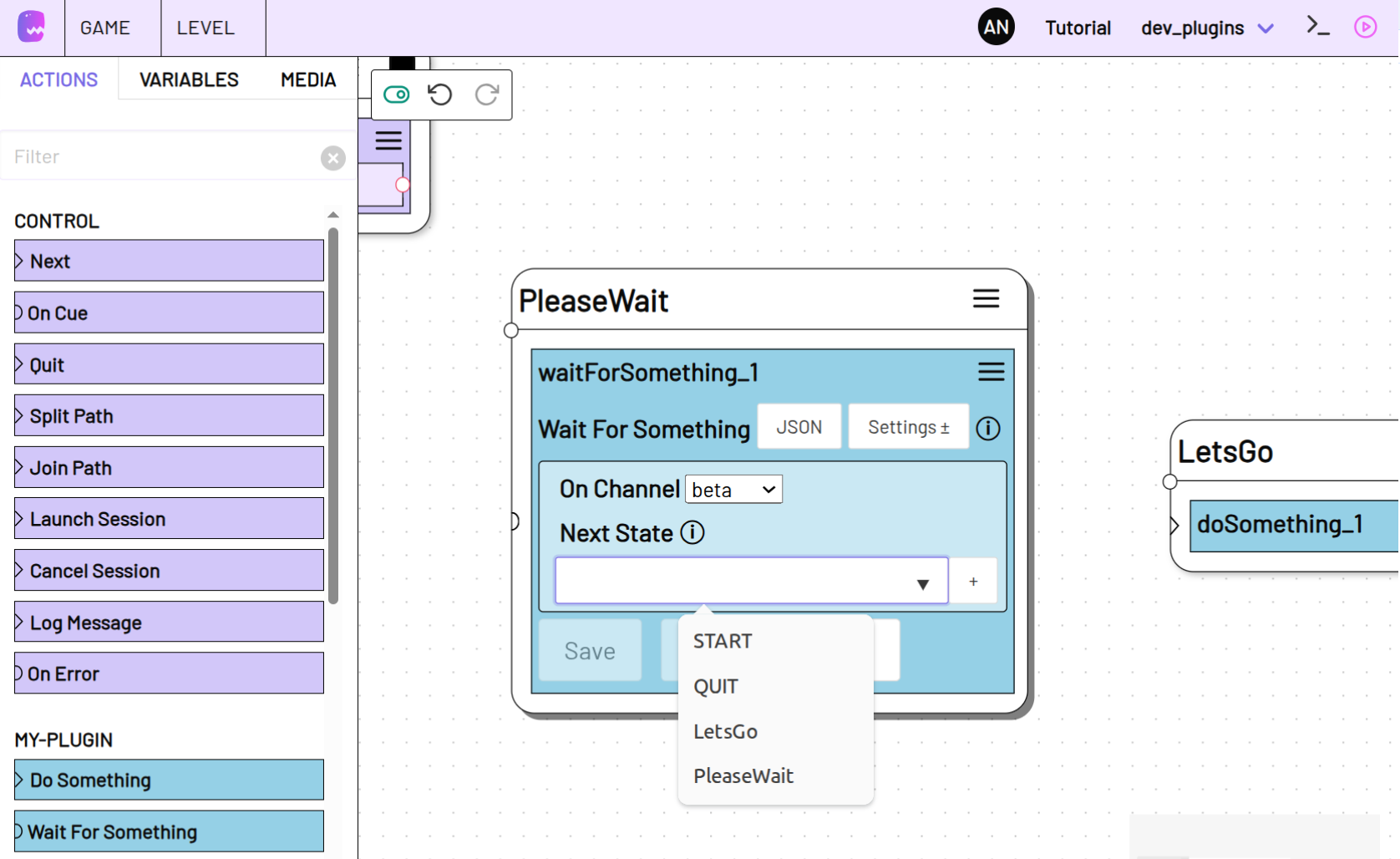
Task: Click the Settings ± button
Action: pyautogui.click(x=908, y=427)
